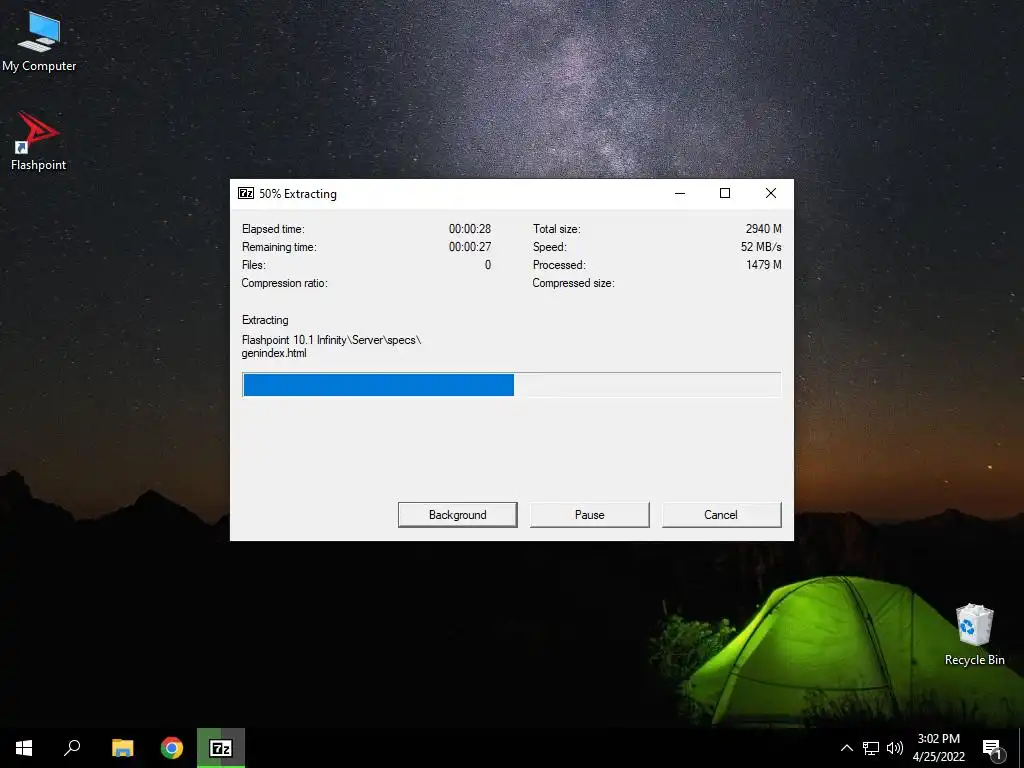
Task: Select the My Computer desktop icon
Action: point(39,42)
